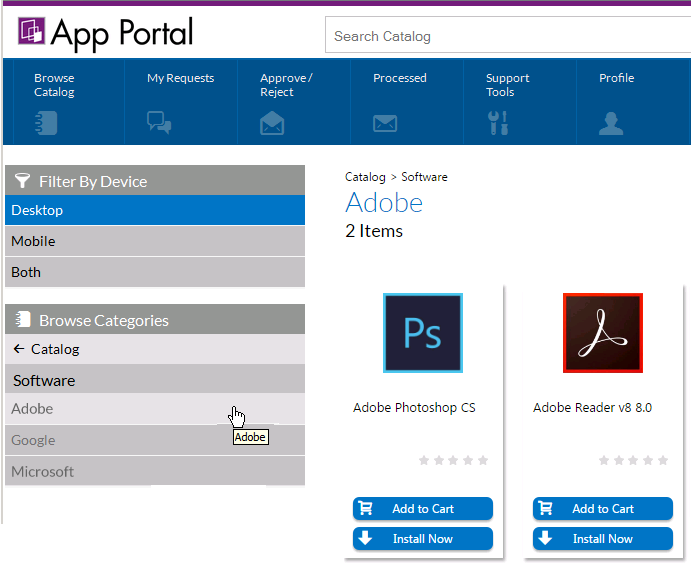Image resolution: width=691 pixels, height=574 pixels.
Task: Select the Browse Catalog menu label
Action: pos(54,85)
